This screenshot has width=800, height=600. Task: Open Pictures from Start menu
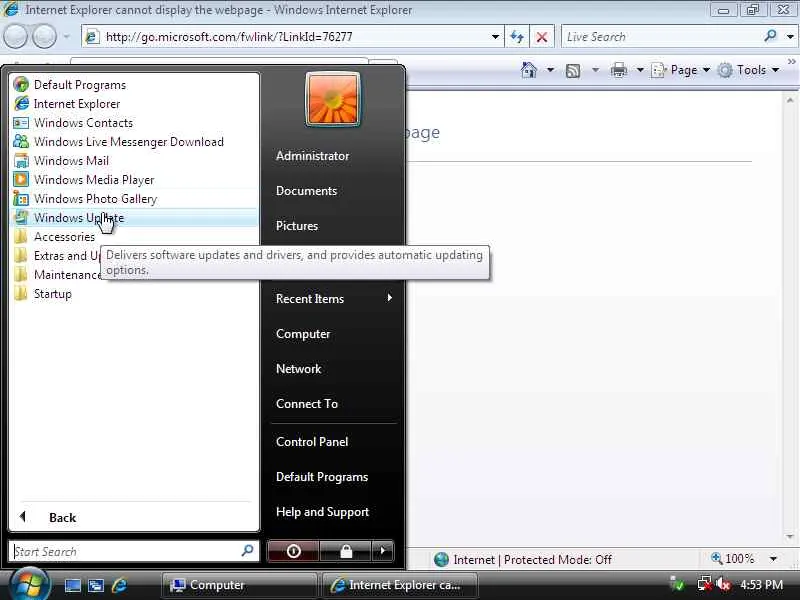(x=297, y=226)
